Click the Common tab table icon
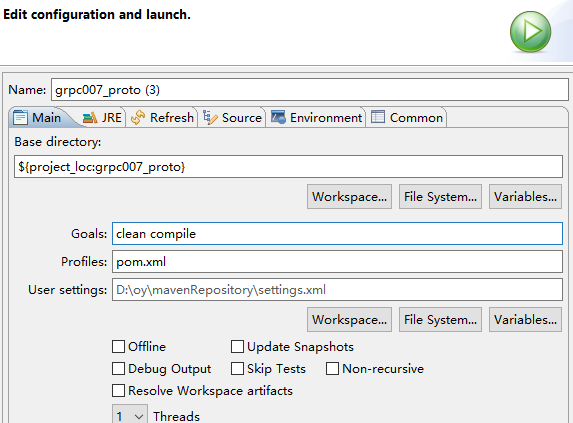573x423 pixels. coord(378,117)
